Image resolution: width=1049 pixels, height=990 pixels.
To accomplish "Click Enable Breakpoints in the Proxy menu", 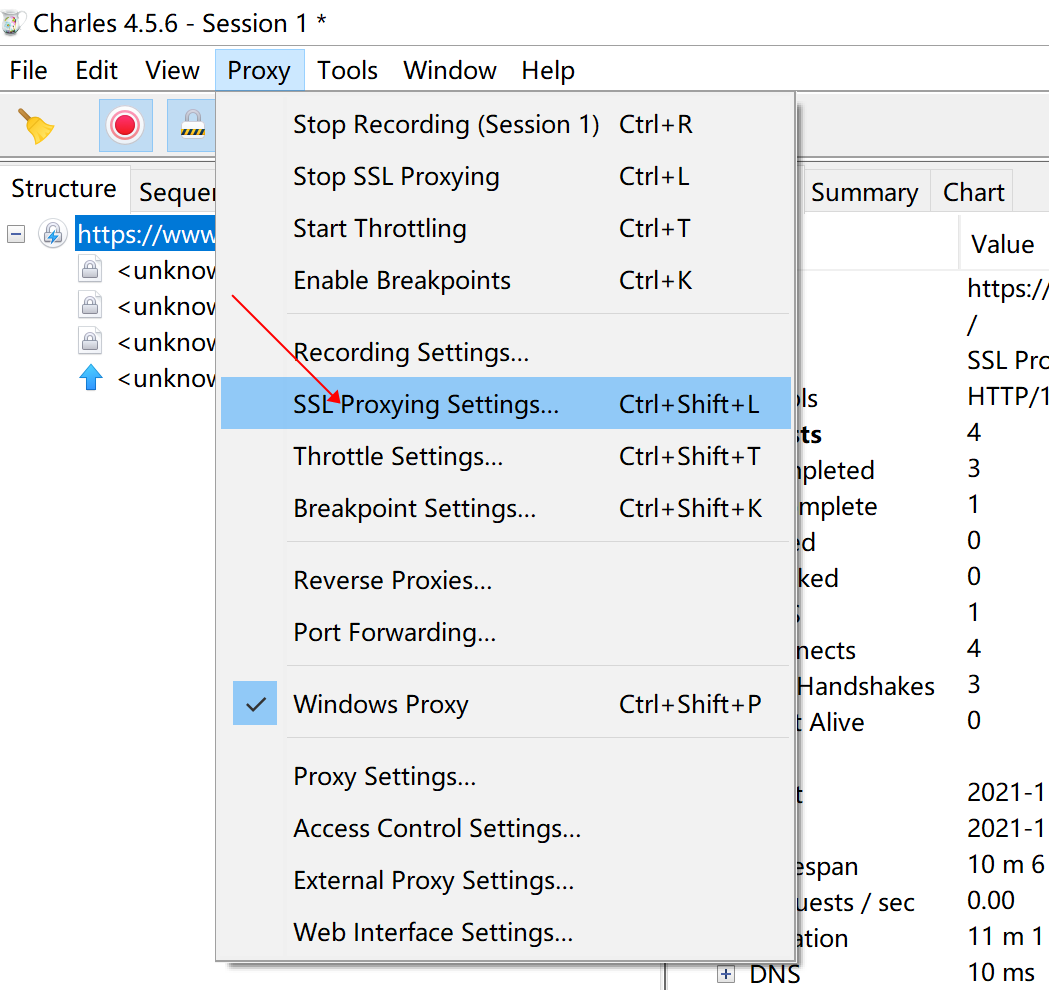I will click(401, 280).
